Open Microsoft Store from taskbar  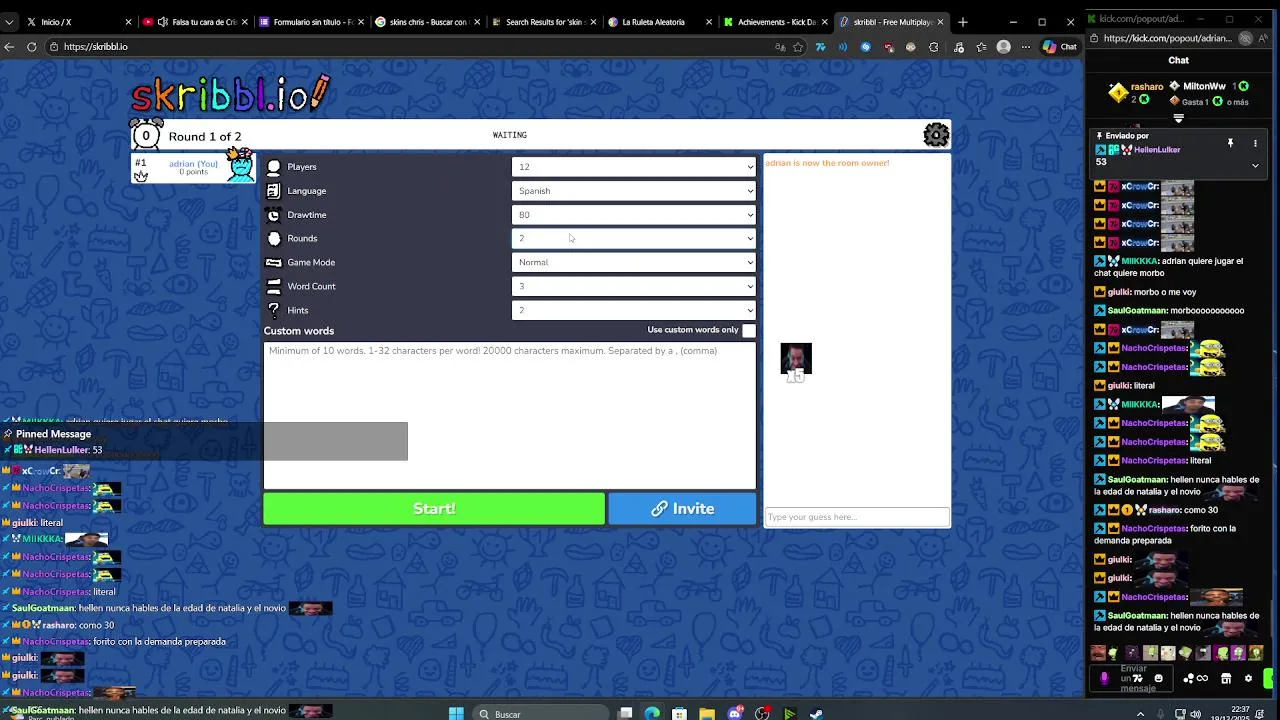pos(680,714)
